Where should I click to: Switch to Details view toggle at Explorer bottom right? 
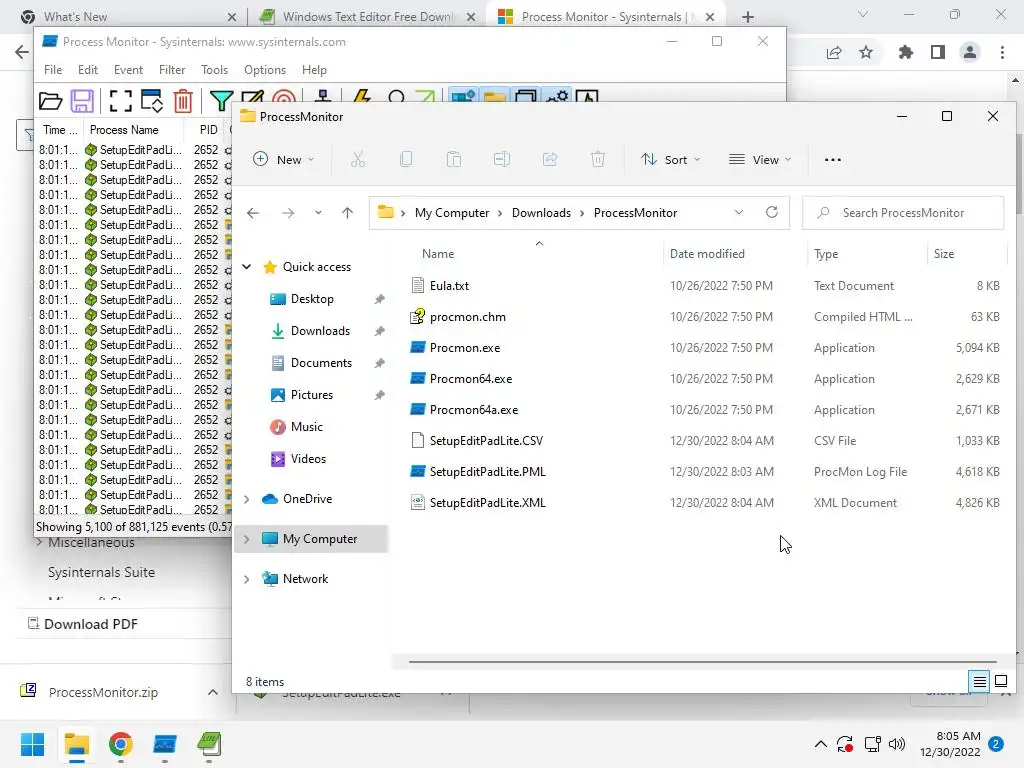click(980, 682)
